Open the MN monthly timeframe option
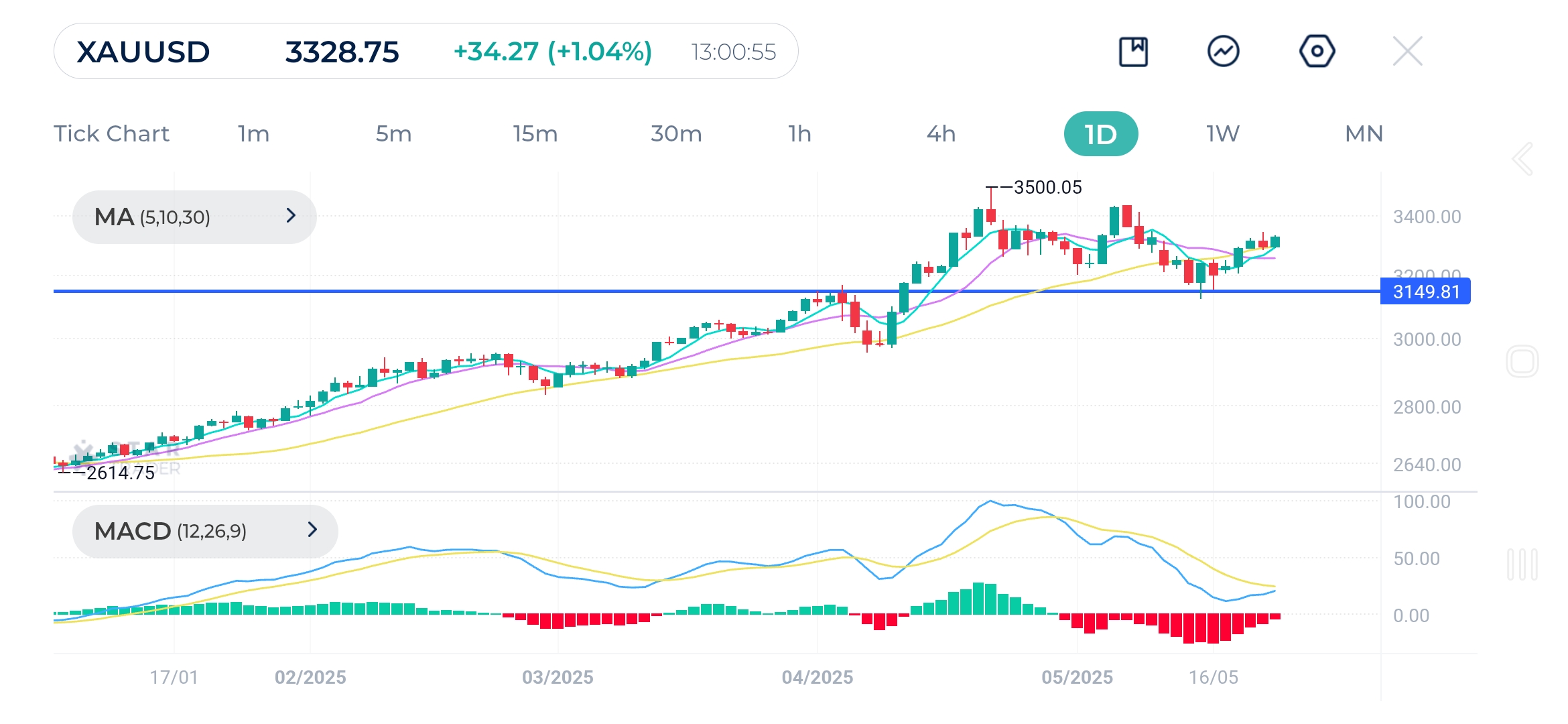Viewport: 1568px width, 724px height. (1364, 133)
